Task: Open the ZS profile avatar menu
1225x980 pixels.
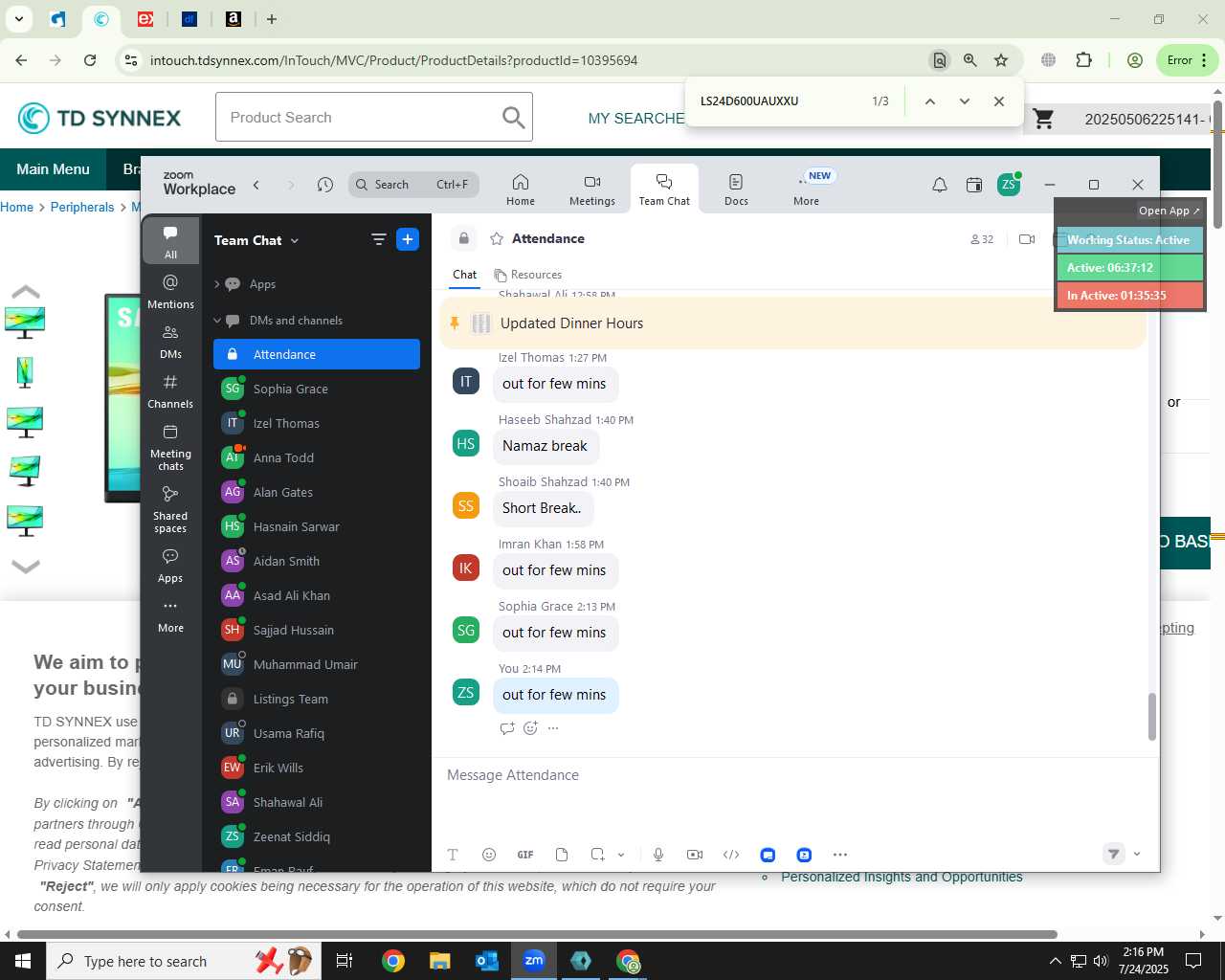Action: pos(1009,185)
